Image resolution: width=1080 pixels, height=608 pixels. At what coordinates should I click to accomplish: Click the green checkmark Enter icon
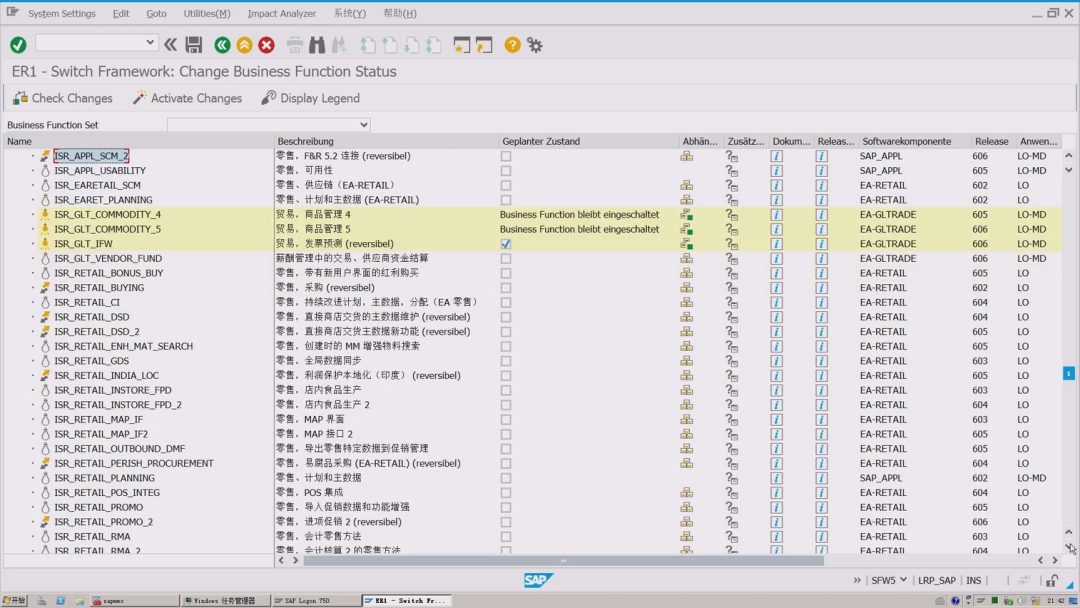click(x=18, y=45)
